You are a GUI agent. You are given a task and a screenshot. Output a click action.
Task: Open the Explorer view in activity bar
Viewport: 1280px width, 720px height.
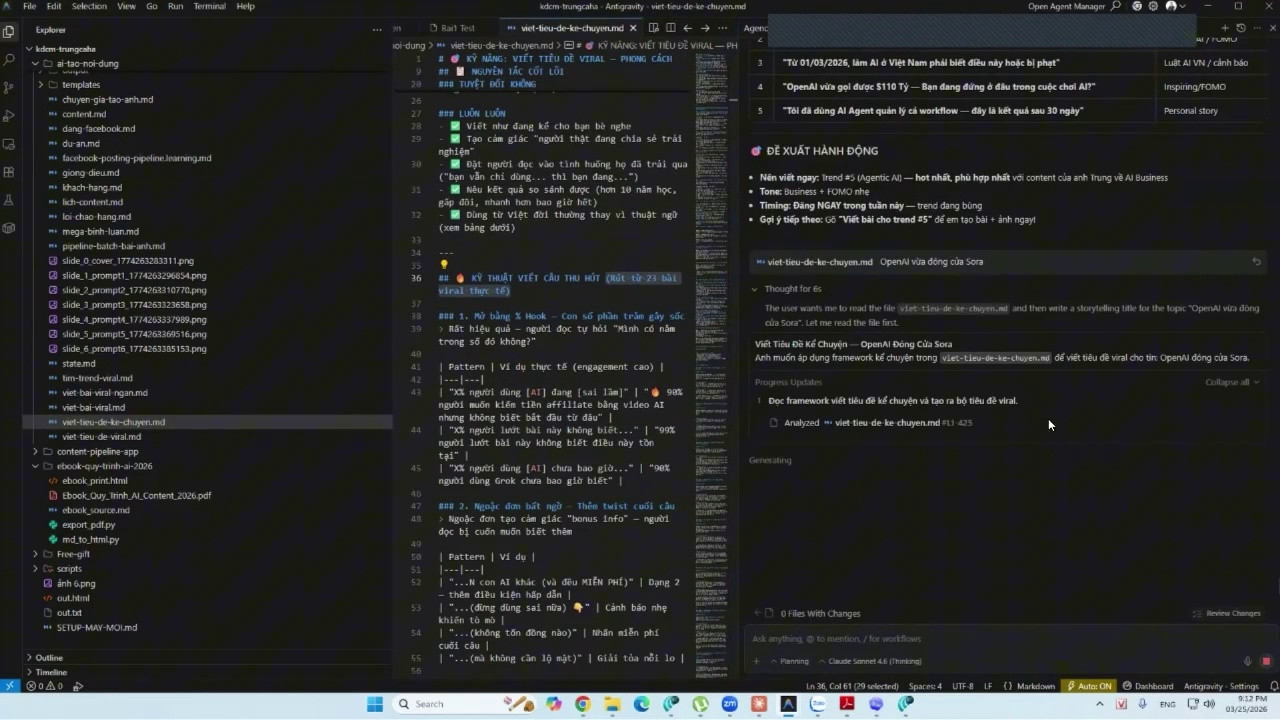click(9, 31)
